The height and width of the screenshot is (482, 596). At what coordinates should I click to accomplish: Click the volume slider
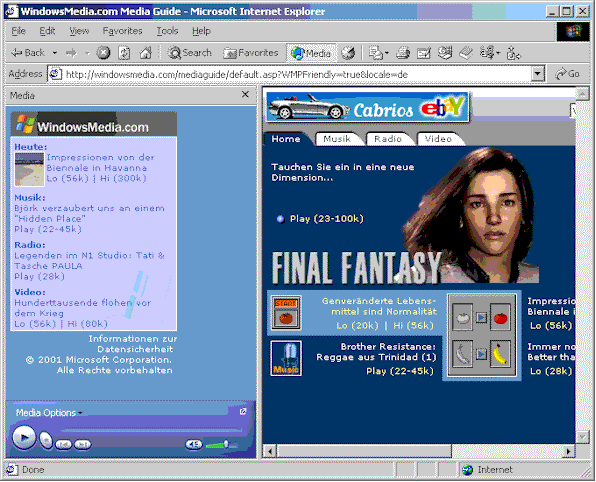click(222, 444)
